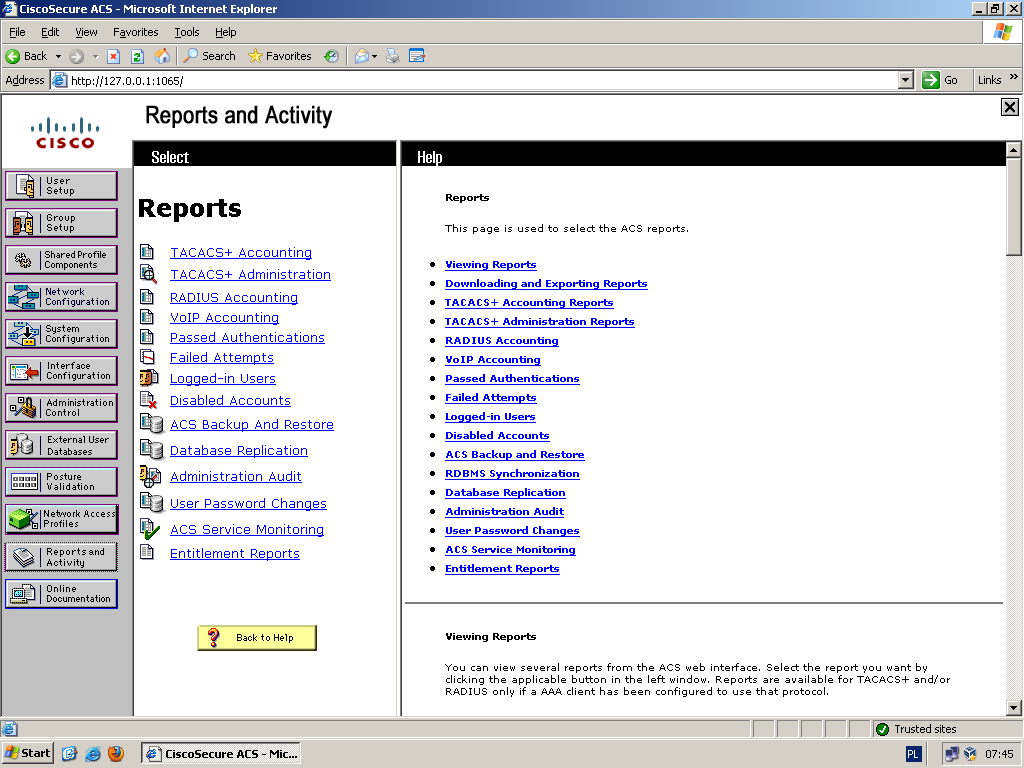Screen dimensions: 1024x768
Task: Open Shared Profile Components section
Action: 61,260
